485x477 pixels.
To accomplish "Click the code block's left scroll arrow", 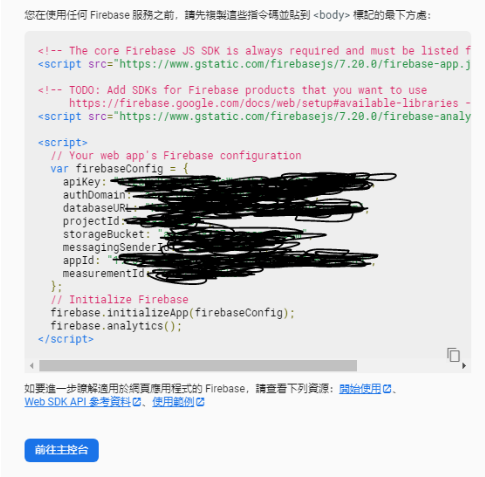I will [32, 366].
